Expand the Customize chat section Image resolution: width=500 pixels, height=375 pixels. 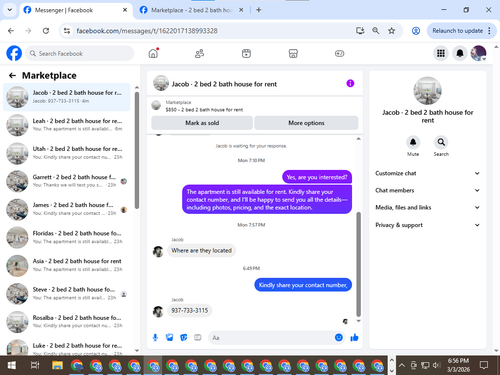pyautogui.click(x=427, y=173)
